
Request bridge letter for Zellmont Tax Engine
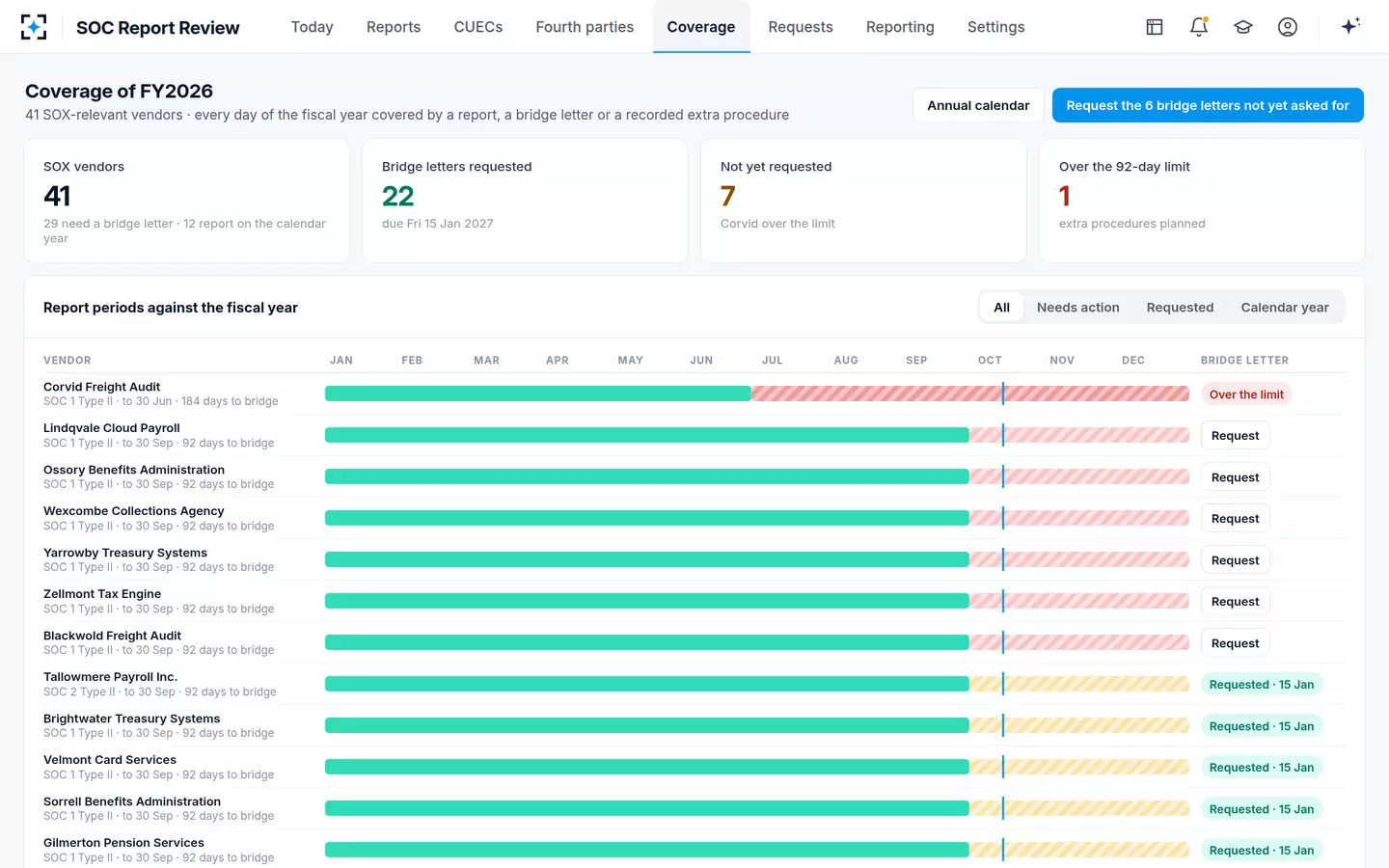(x=1236, y=602)
